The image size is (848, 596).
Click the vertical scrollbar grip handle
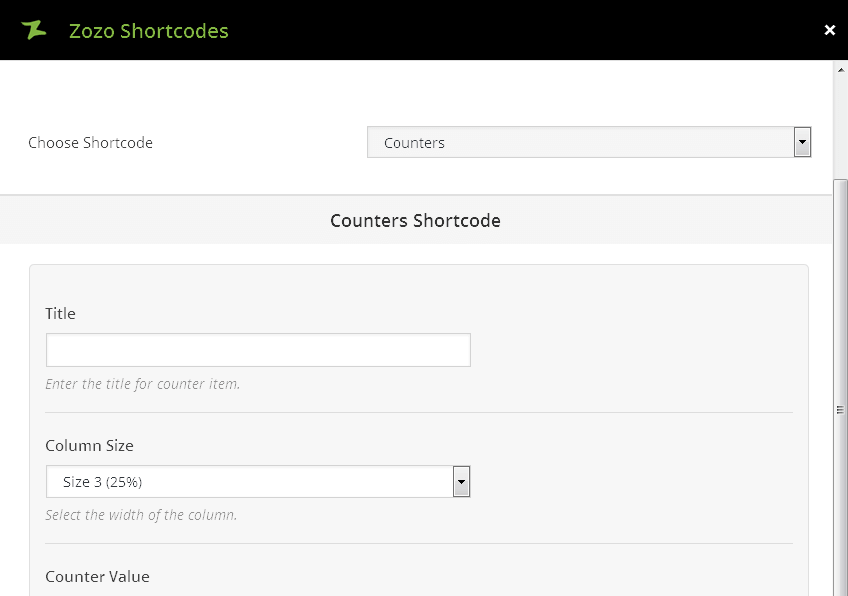pos(840,409)
